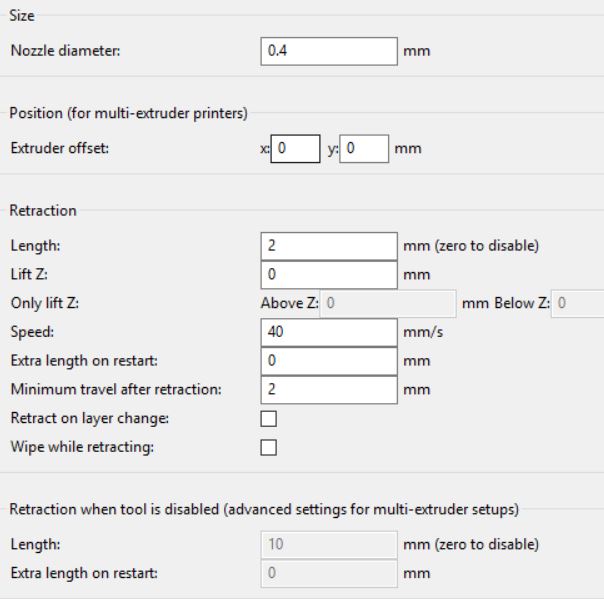The height and width of the screenshot is (599, 604).
Task: Click the disabled-tool retraction Length field
Action: tap(329, 545)
